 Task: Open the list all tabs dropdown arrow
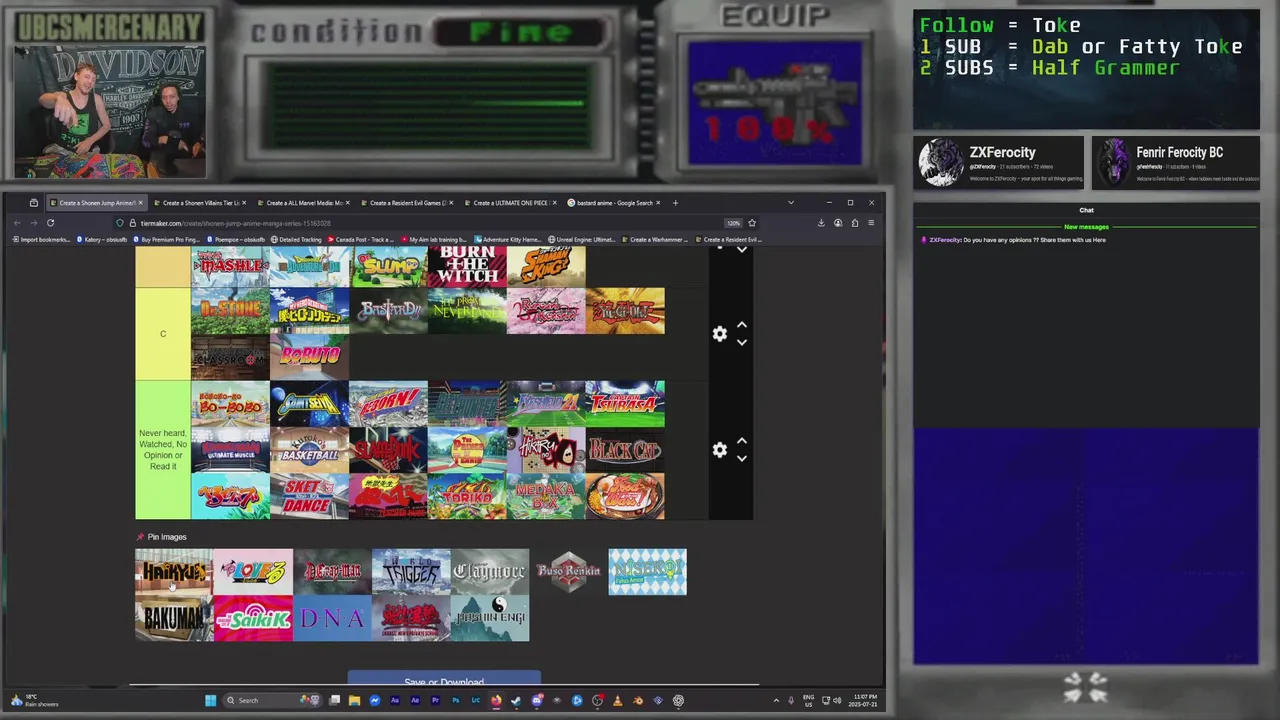(791, 203)
